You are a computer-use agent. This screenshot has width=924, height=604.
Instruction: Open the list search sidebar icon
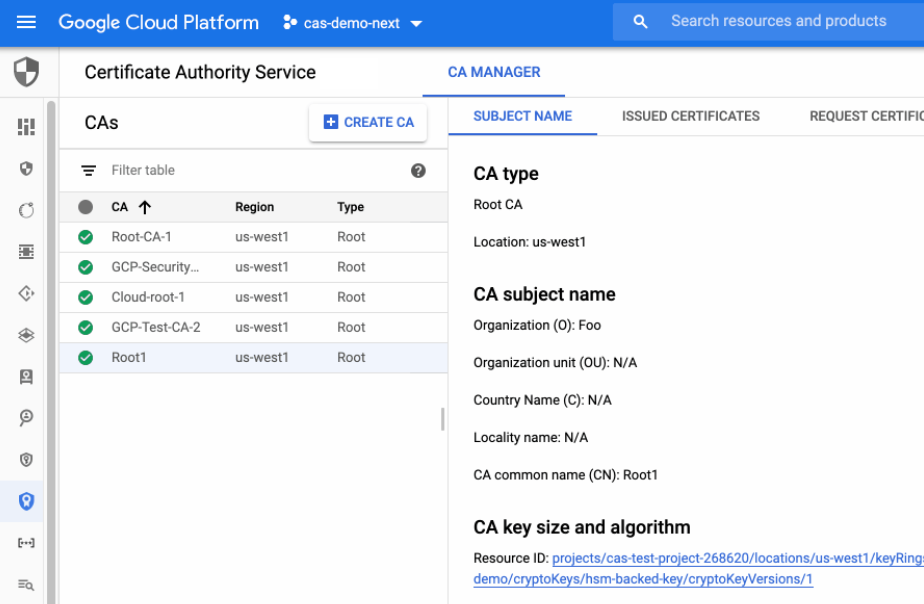point(26,585)
